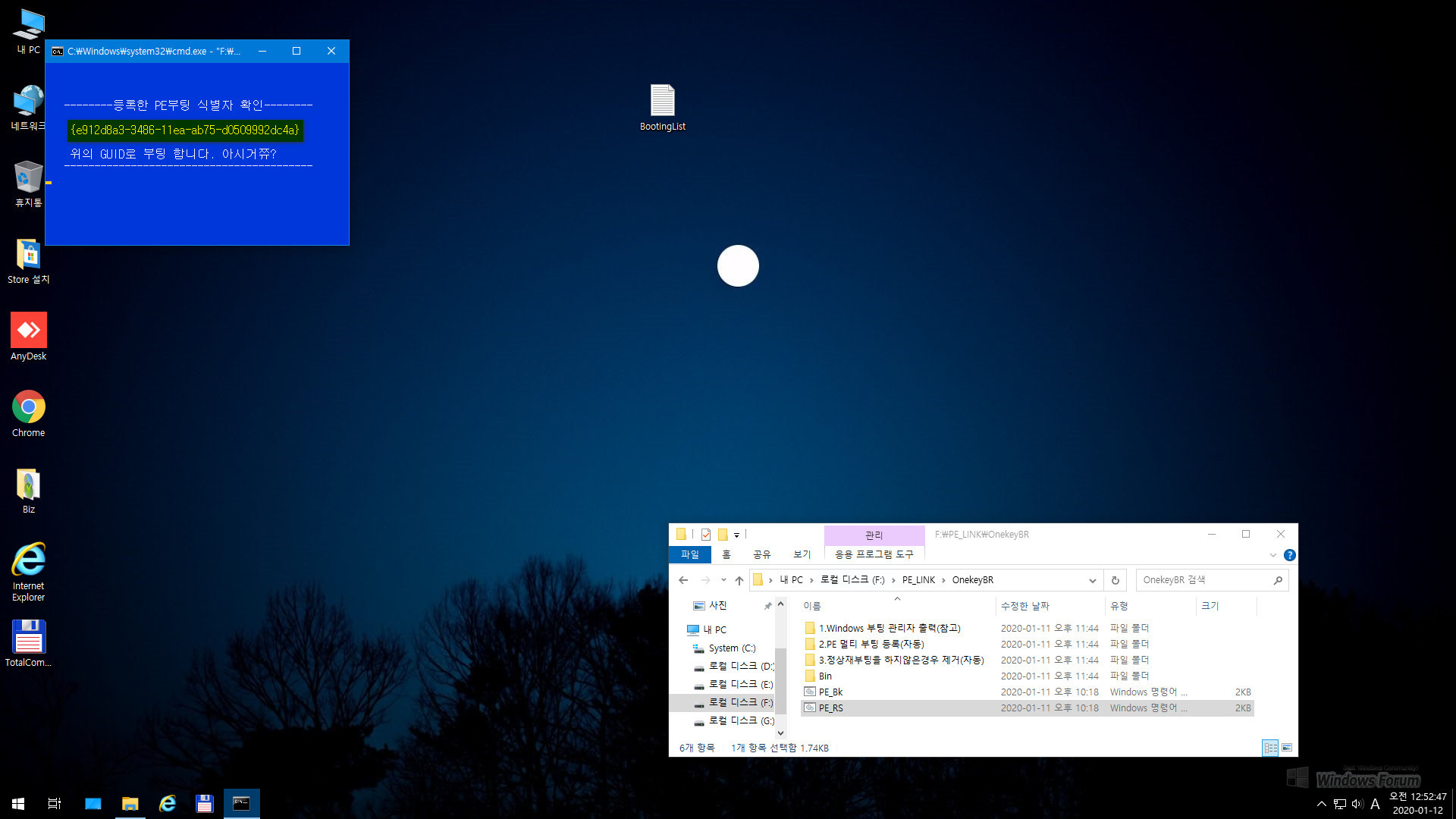Switch to large icons view button
The image size is (1456, 819).
[1287, 748]
